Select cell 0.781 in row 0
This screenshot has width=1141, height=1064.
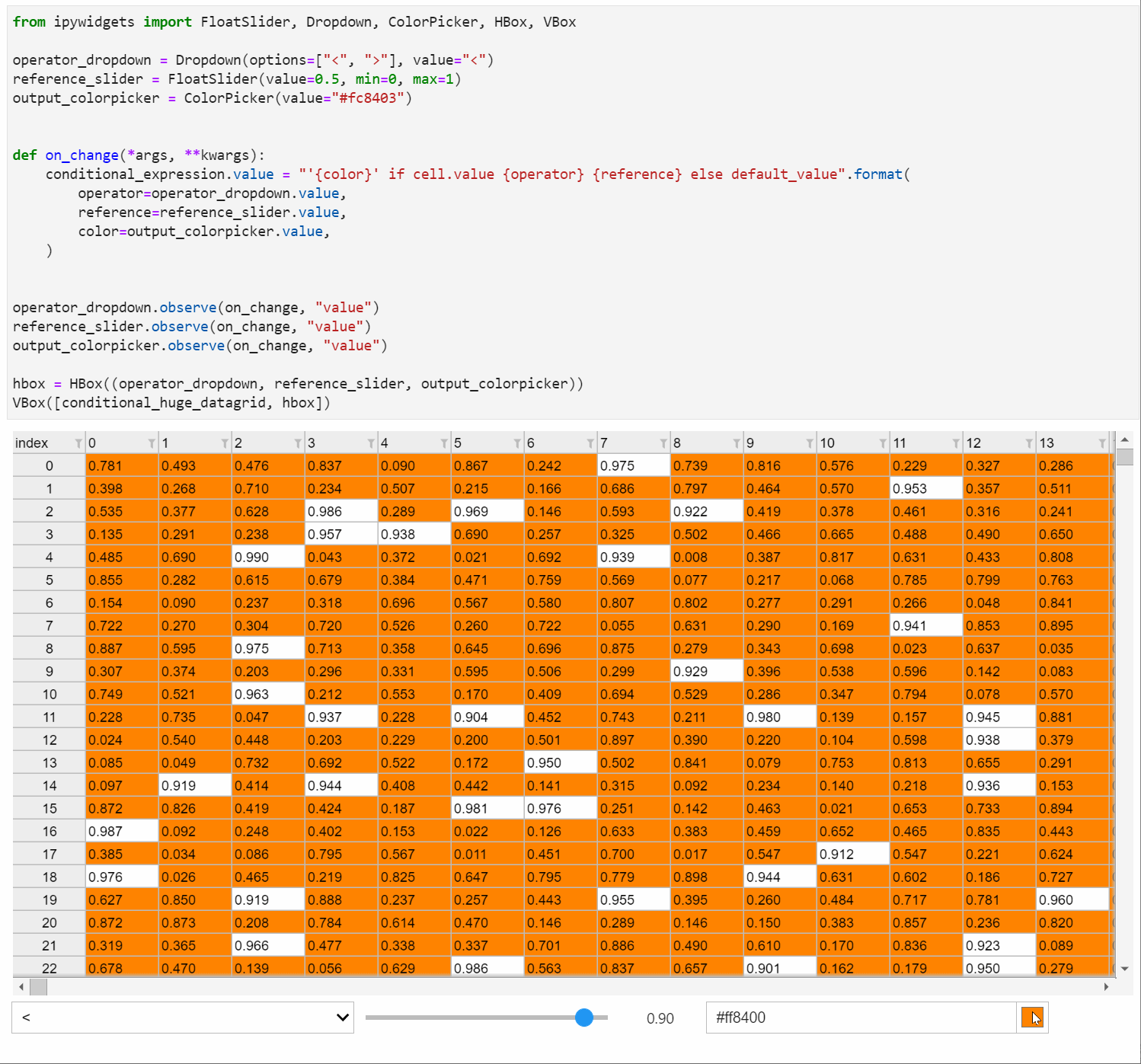(122, 465)
